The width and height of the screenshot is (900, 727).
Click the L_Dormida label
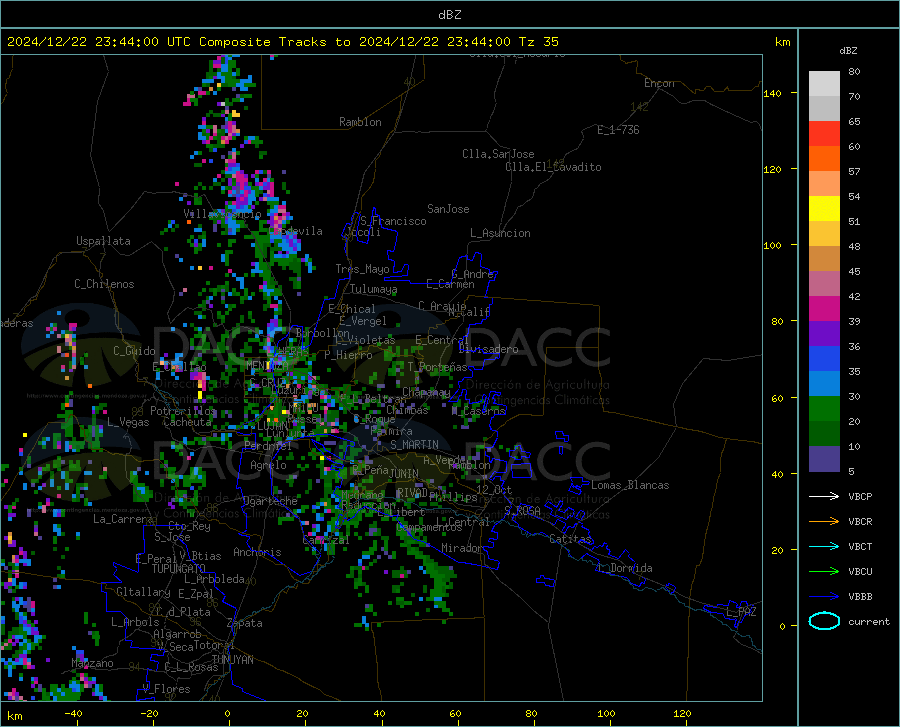click(625, 569)
